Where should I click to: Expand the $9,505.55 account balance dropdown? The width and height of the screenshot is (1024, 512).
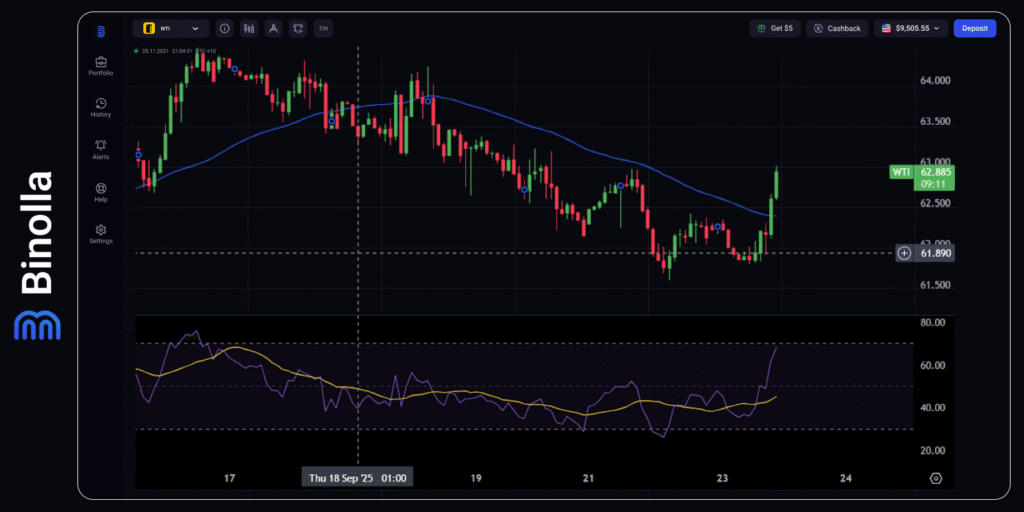point(910,29)
